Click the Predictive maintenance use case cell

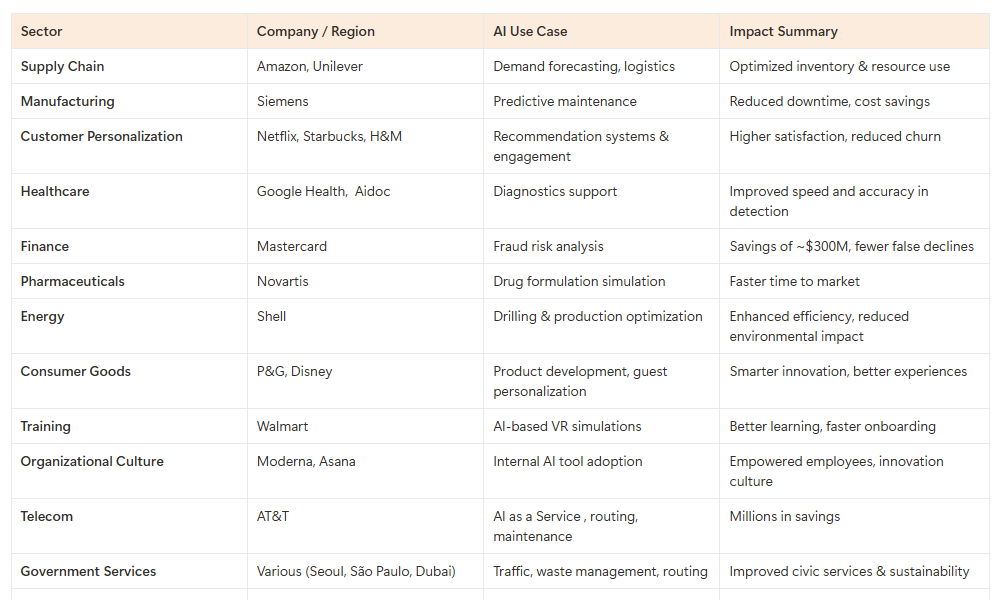[565, 102]
